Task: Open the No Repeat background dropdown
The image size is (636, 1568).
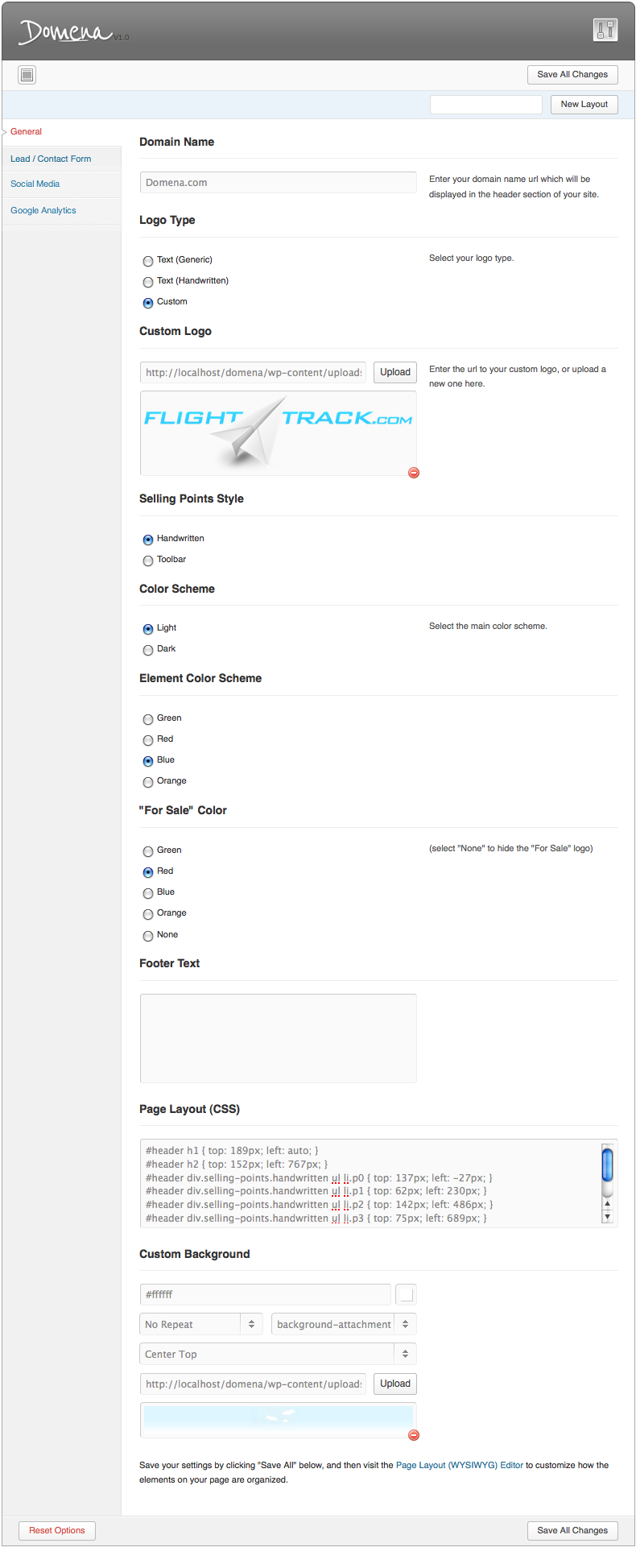Action: click(201, 1324)
